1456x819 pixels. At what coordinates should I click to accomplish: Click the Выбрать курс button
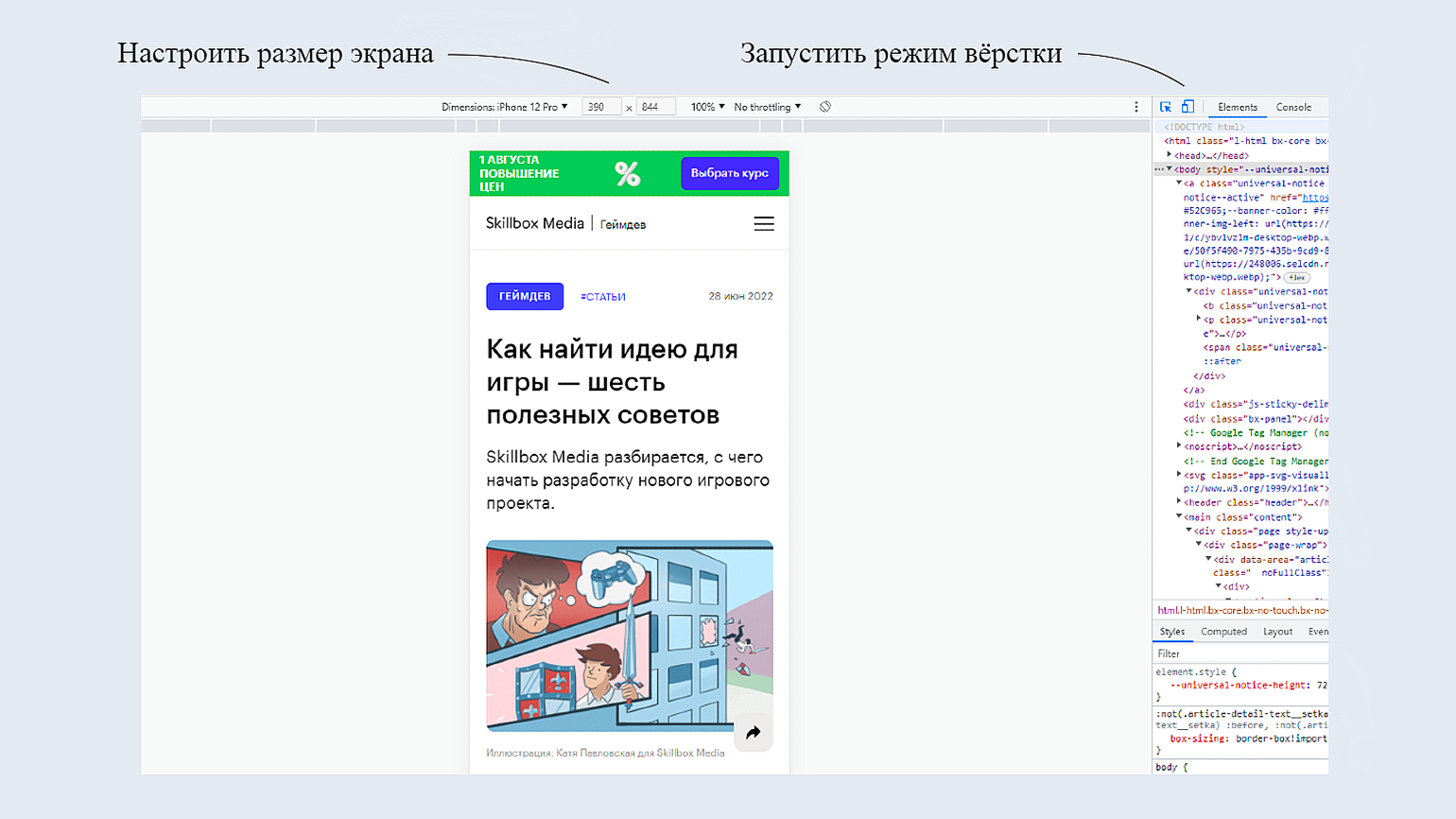click(x=729, y=173)
